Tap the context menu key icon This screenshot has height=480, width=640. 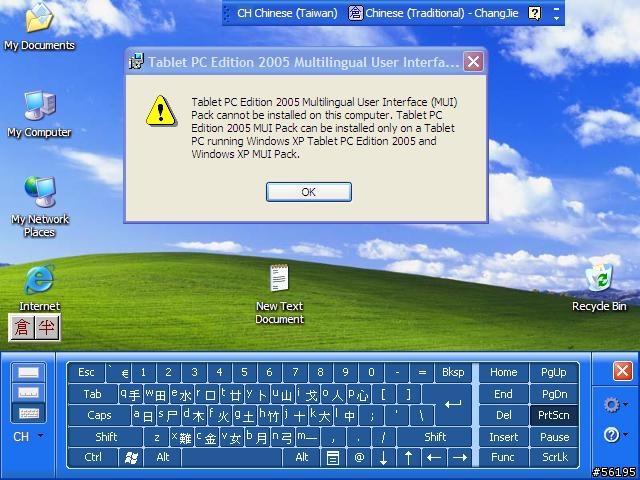click(333, 458)
